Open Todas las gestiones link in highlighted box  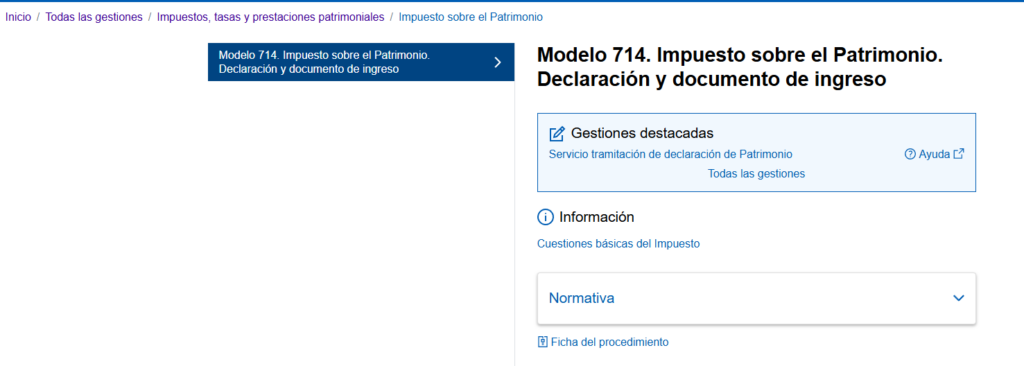756,174
